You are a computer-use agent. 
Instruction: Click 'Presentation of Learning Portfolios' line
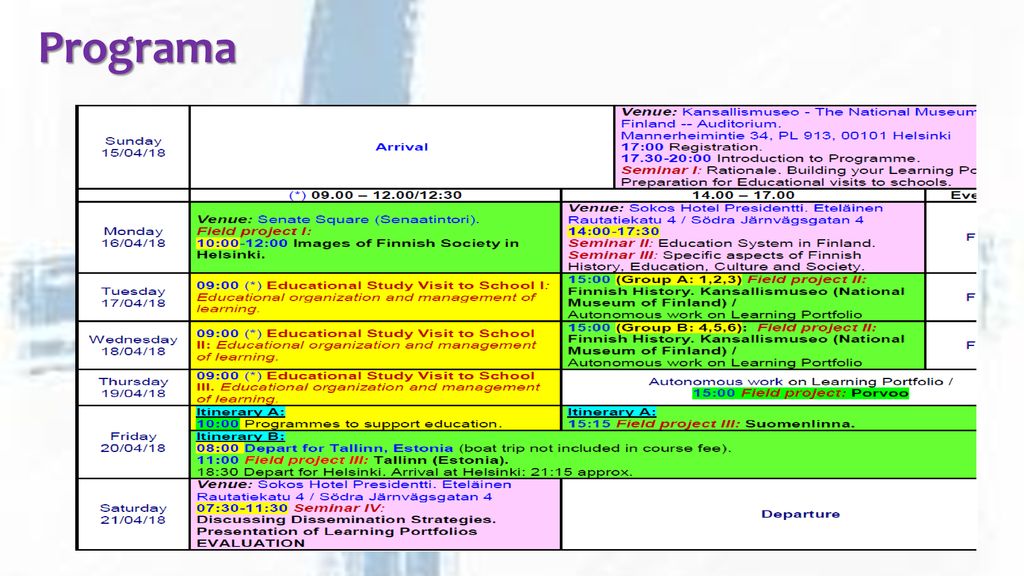[x=337, y=532]
